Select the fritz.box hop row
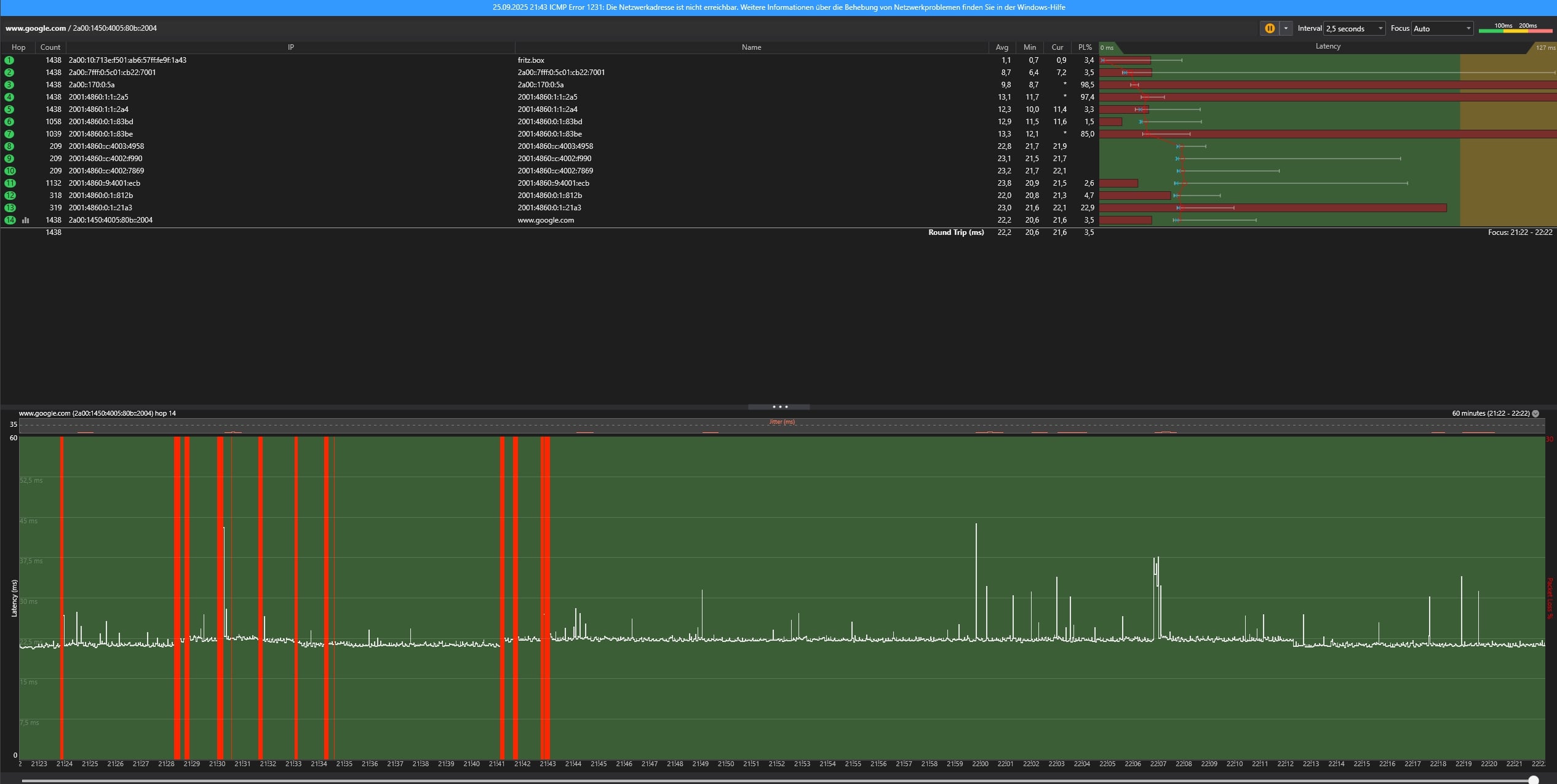The width and height of the screenshot is (1557, 784). click(x=530, y=60)
